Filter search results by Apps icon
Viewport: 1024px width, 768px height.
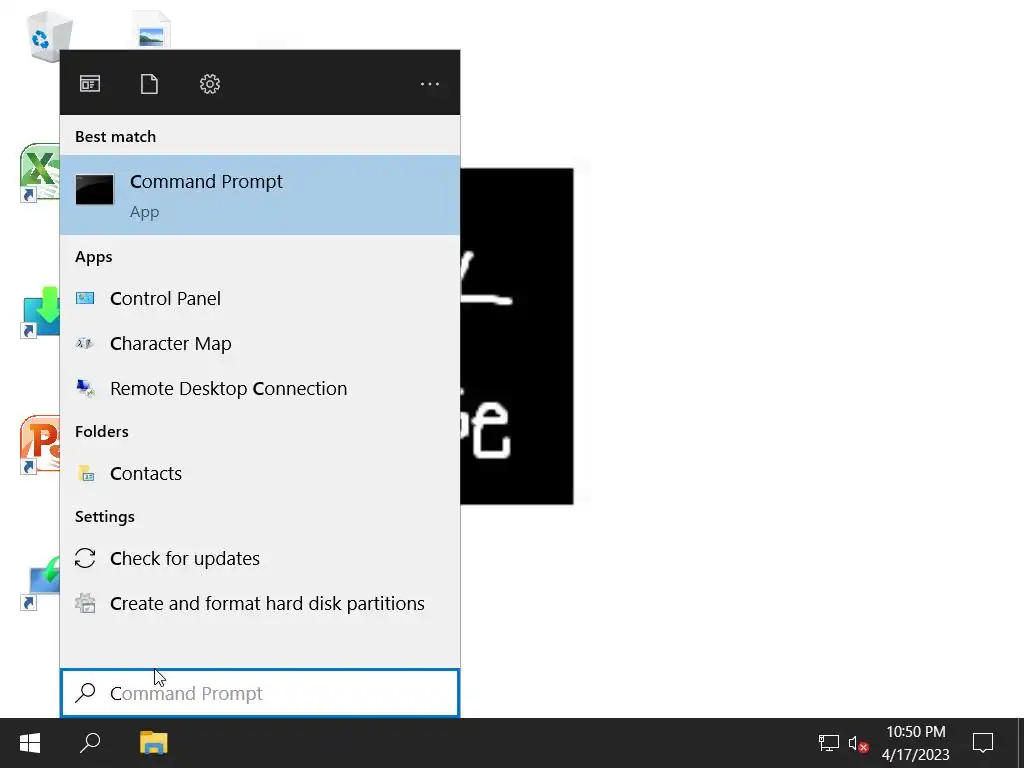coord(90,84)
